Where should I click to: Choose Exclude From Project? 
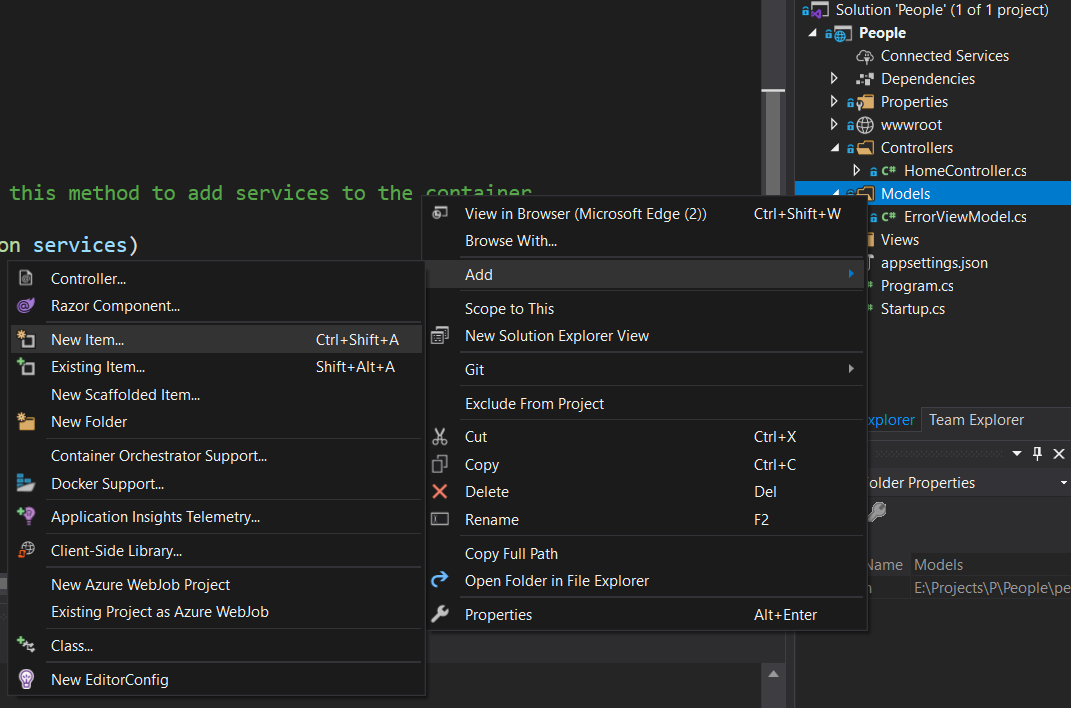click(x=646, y=403)
